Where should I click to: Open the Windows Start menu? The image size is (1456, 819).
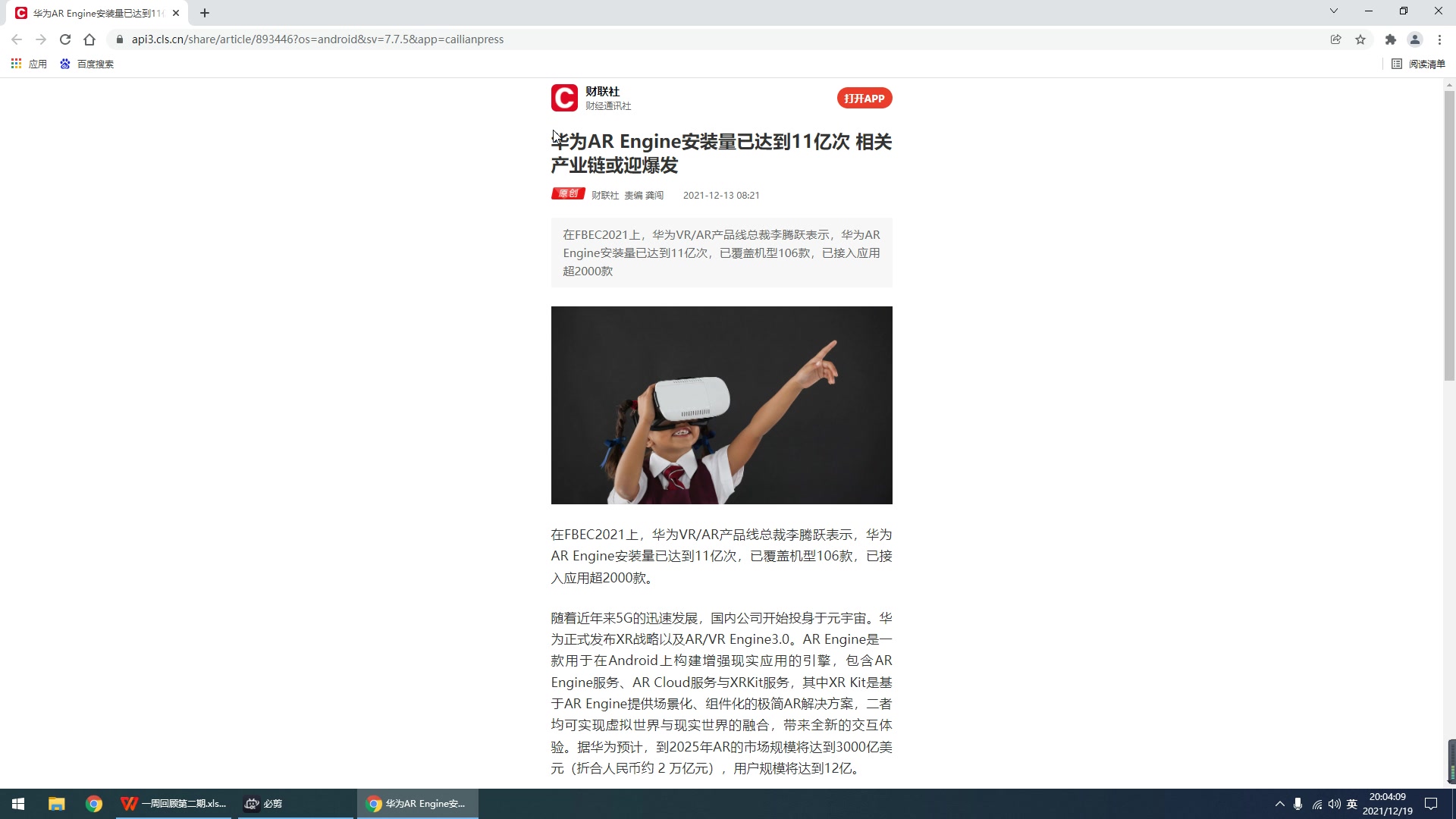(18, 804)
